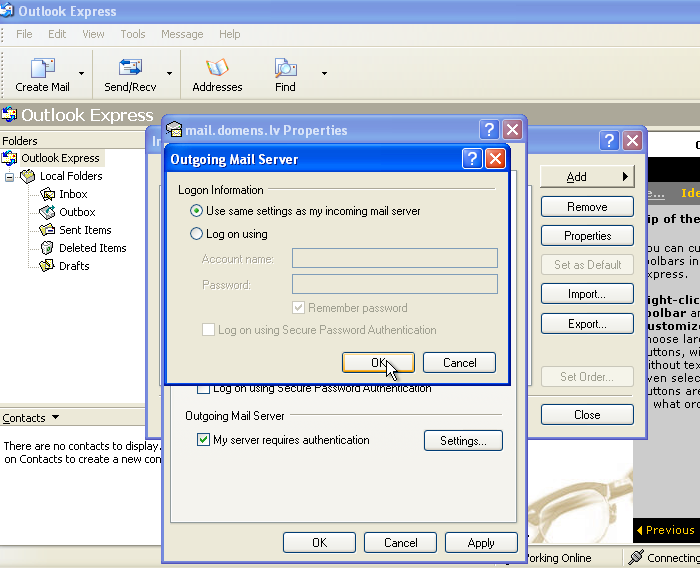Select Use same settings as incoming server

(x=196, y=211)
